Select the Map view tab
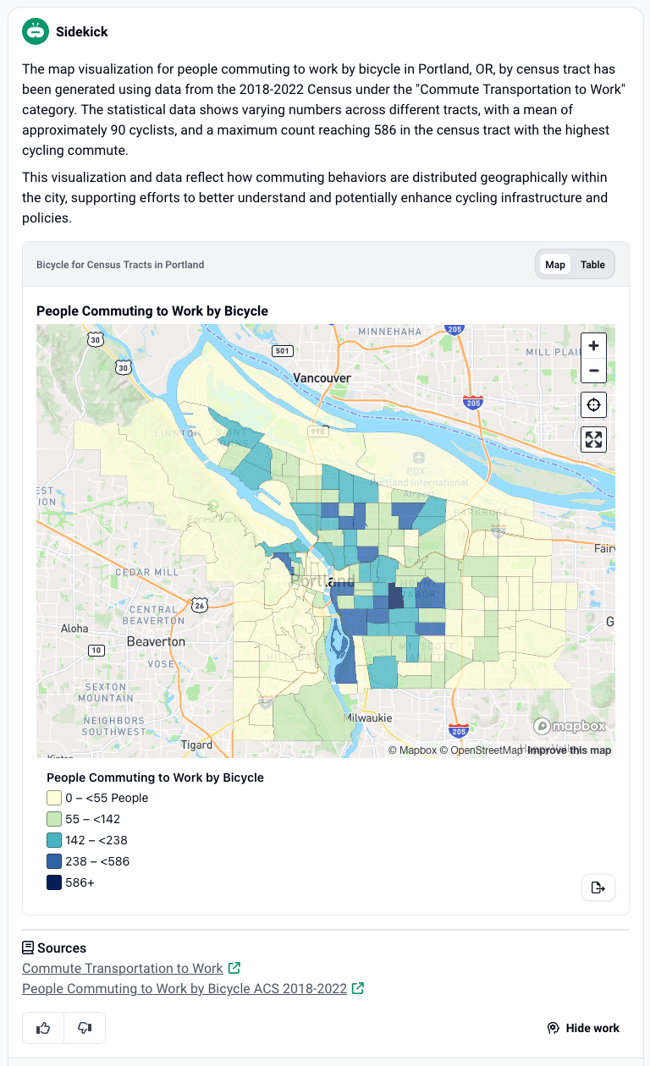Screen dimensions: 650x1066 pyautogui.click(x=555, y=265)
